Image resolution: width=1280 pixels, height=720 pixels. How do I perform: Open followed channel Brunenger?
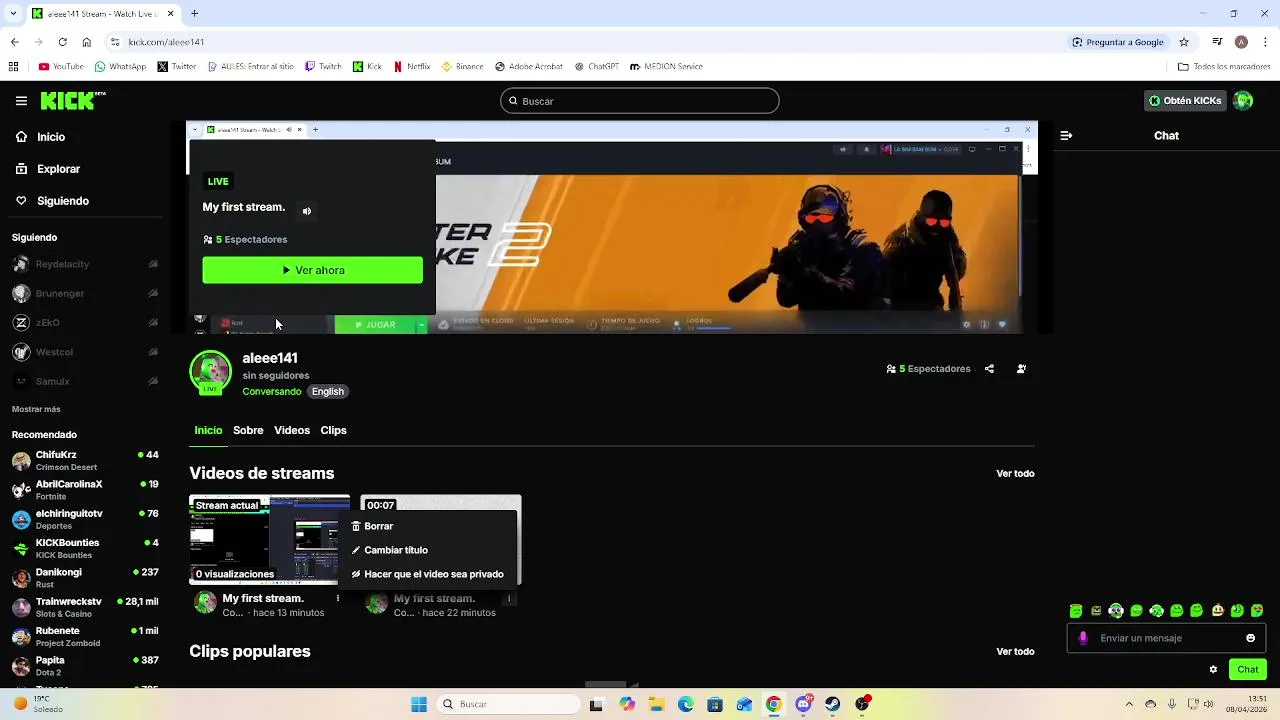(x=85, y=294)
